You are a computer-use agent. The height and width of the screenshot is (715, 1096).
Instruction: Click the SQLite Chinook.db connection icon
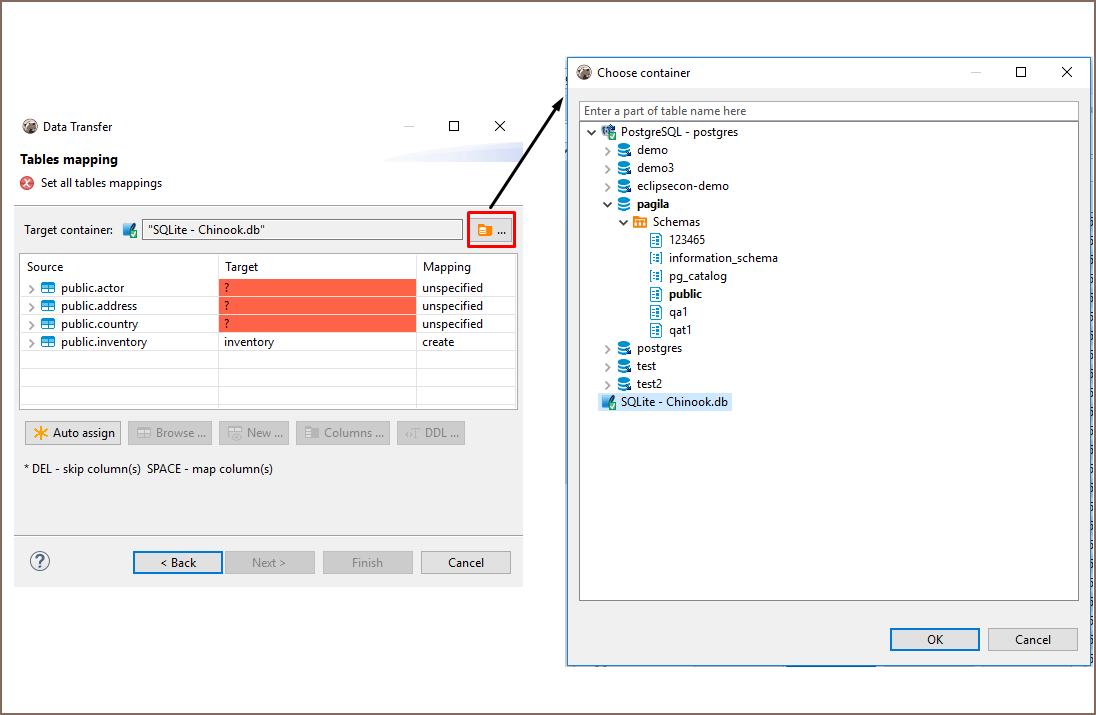click(607, 402)
